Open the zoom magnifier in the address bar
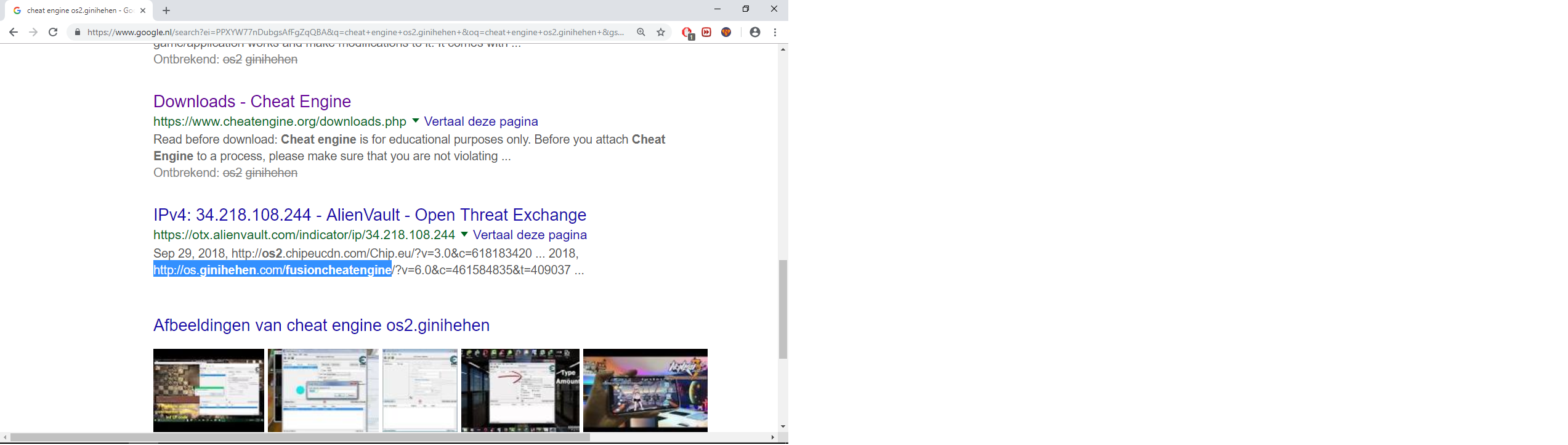 [x=641, y=32]
